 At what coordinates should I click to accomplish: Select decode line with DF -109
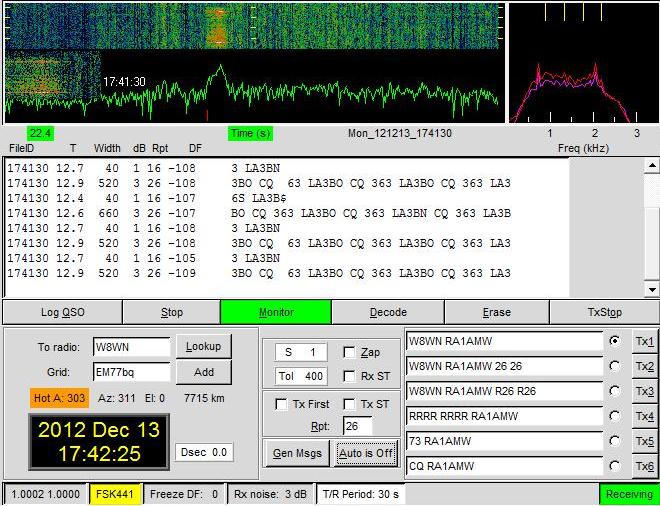point(259,273)
